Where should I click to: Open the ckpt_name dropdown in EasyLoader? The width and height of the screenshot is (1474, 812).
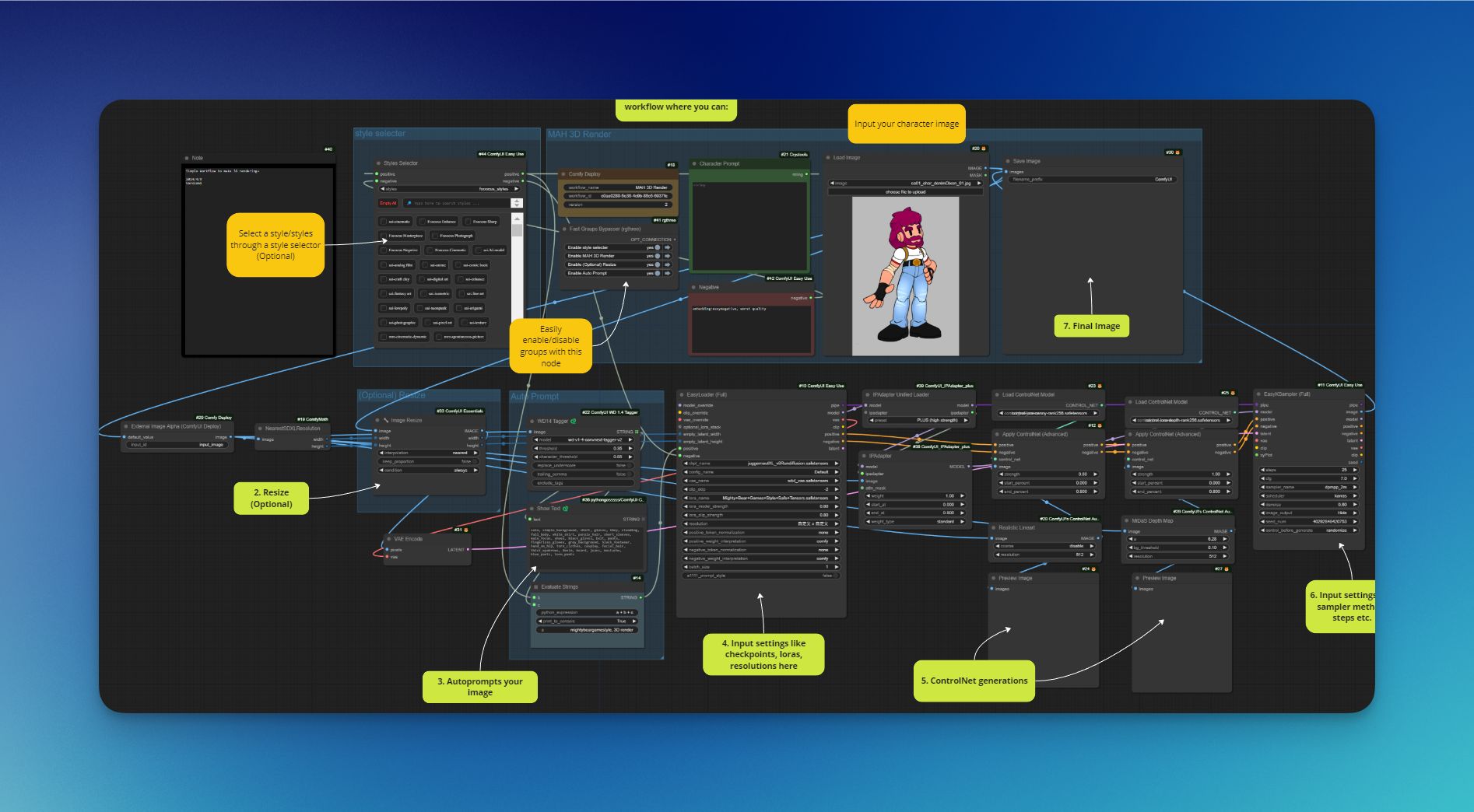tap(761, 464)
